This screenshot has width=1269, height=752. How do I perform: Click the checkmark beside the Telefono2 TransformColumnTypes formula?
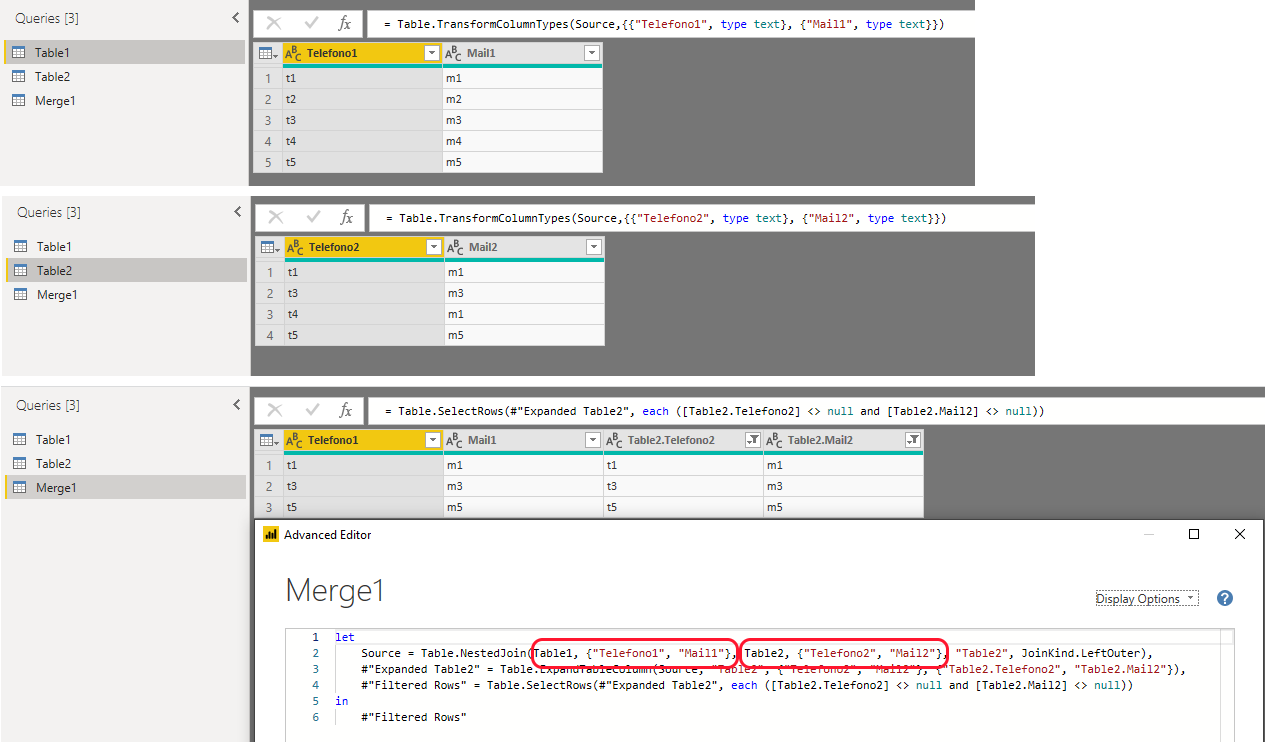coord(314,217)
